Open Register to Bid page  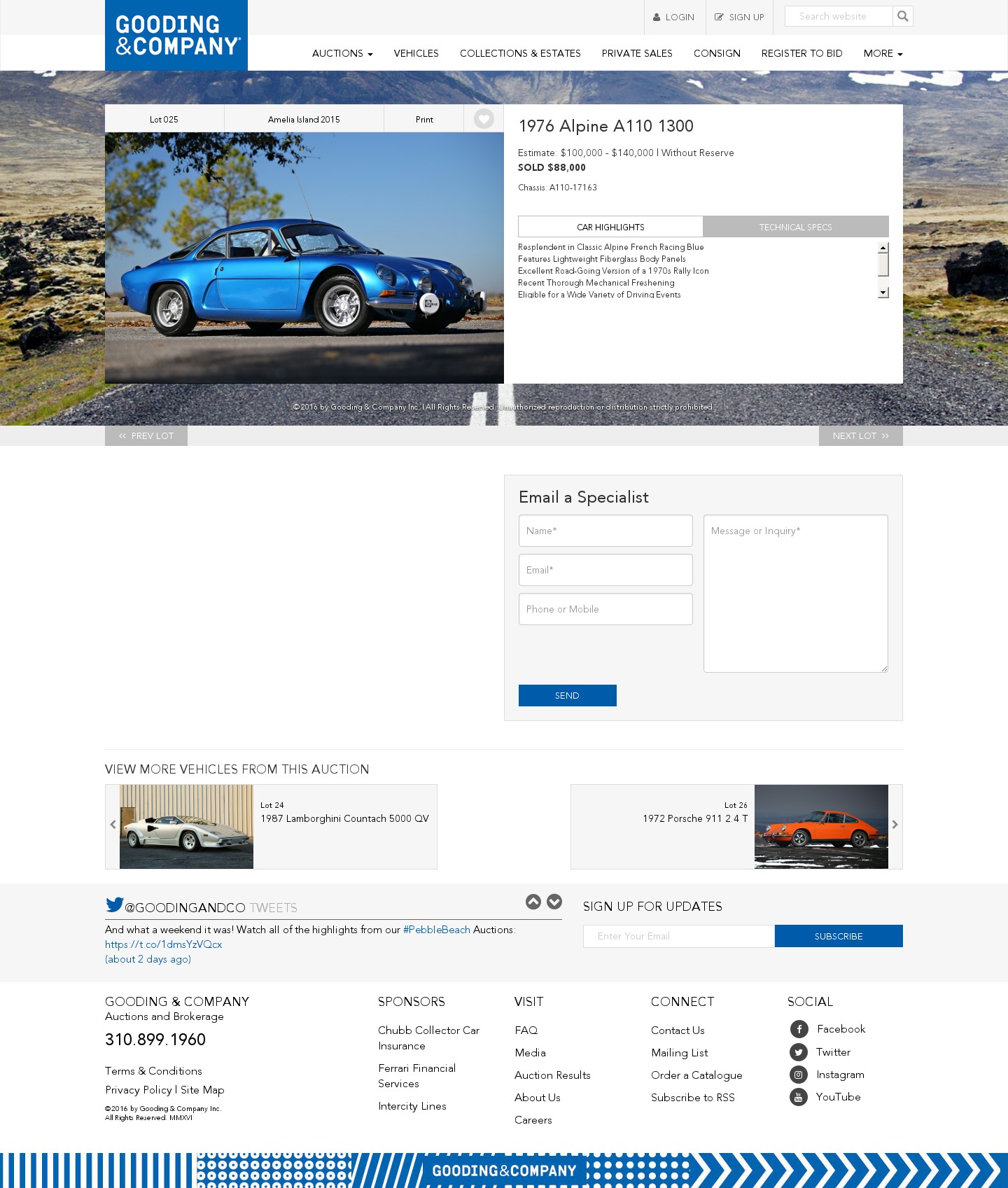tap(801, 53)
